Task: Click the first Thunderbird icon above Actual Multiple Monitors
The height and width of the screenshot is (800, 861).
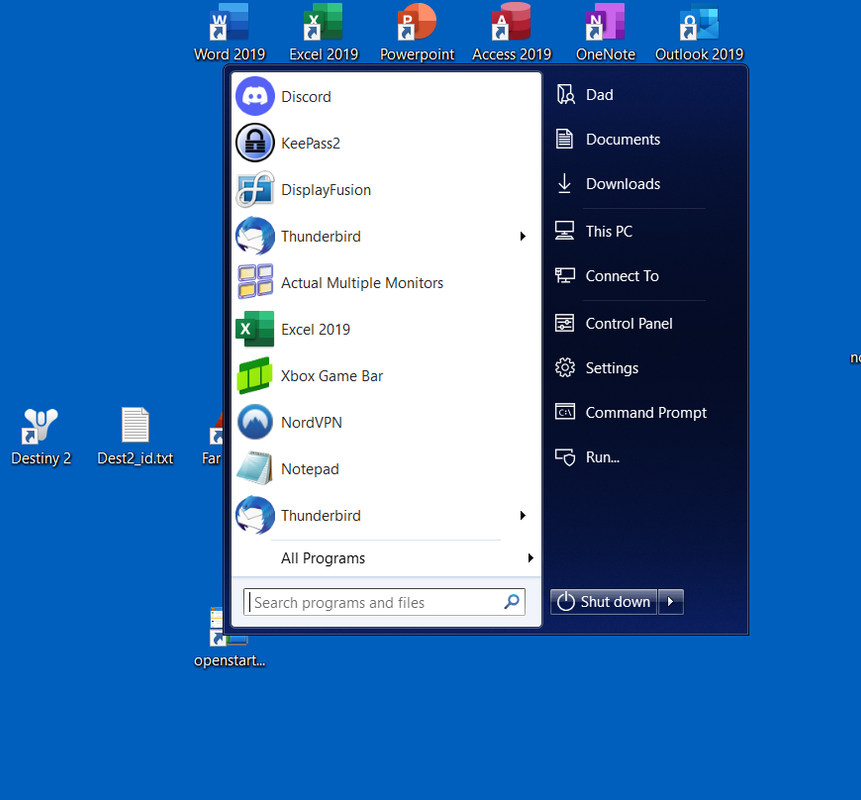Action: (255, 236)
